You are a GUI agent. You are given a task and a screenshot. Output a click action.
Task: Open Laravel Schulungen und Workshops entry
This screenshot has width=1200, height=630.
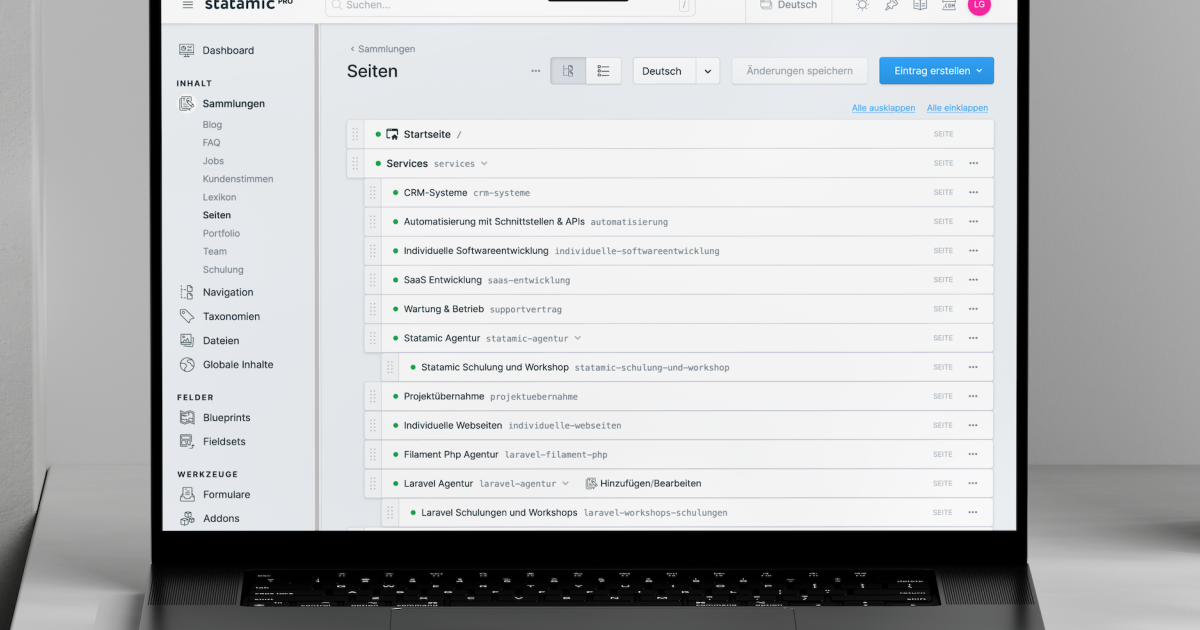499,512
